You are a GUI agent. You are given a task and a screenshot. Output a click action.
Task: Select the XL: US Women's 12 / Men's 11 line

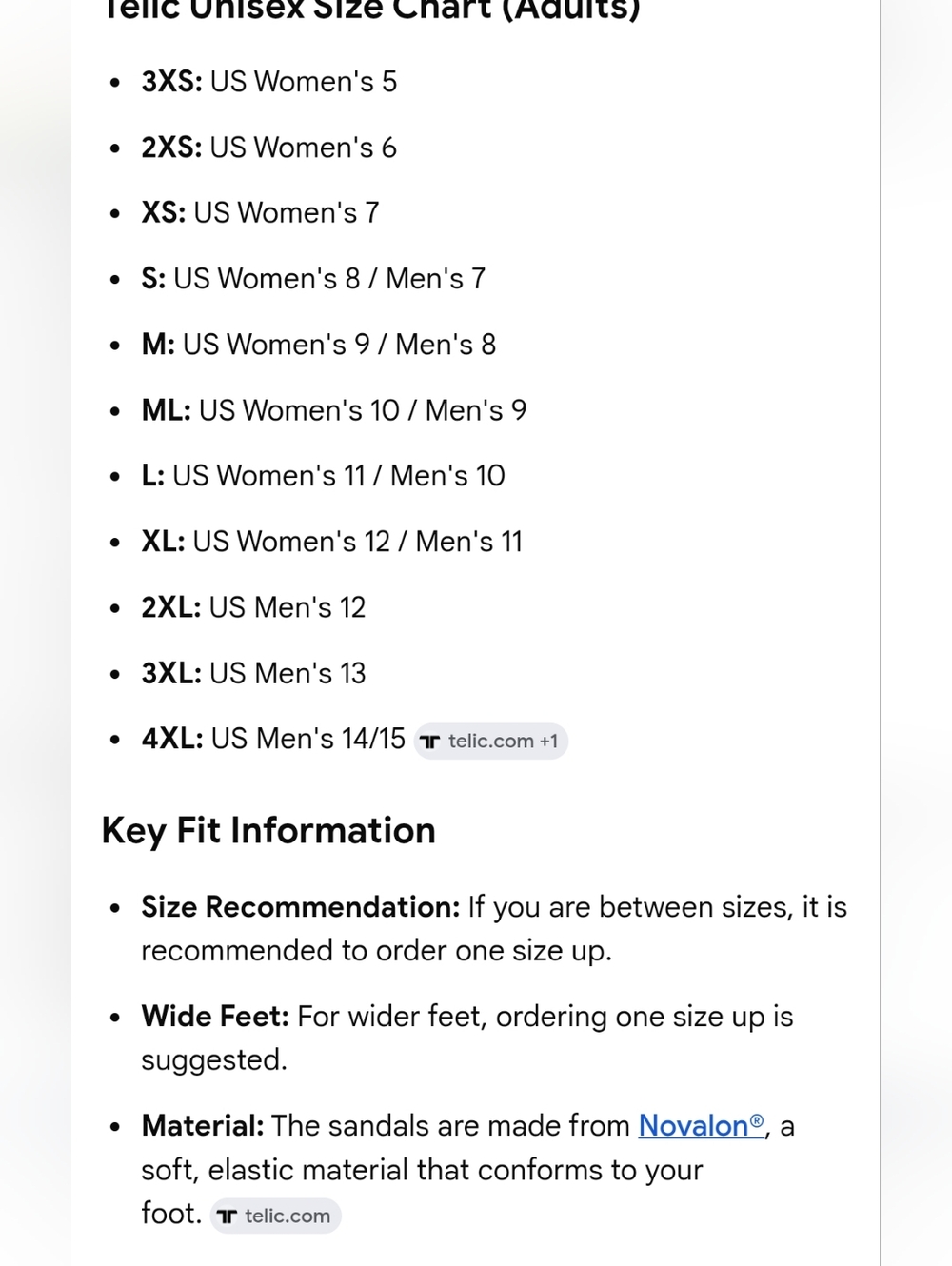tap(332, 541)
